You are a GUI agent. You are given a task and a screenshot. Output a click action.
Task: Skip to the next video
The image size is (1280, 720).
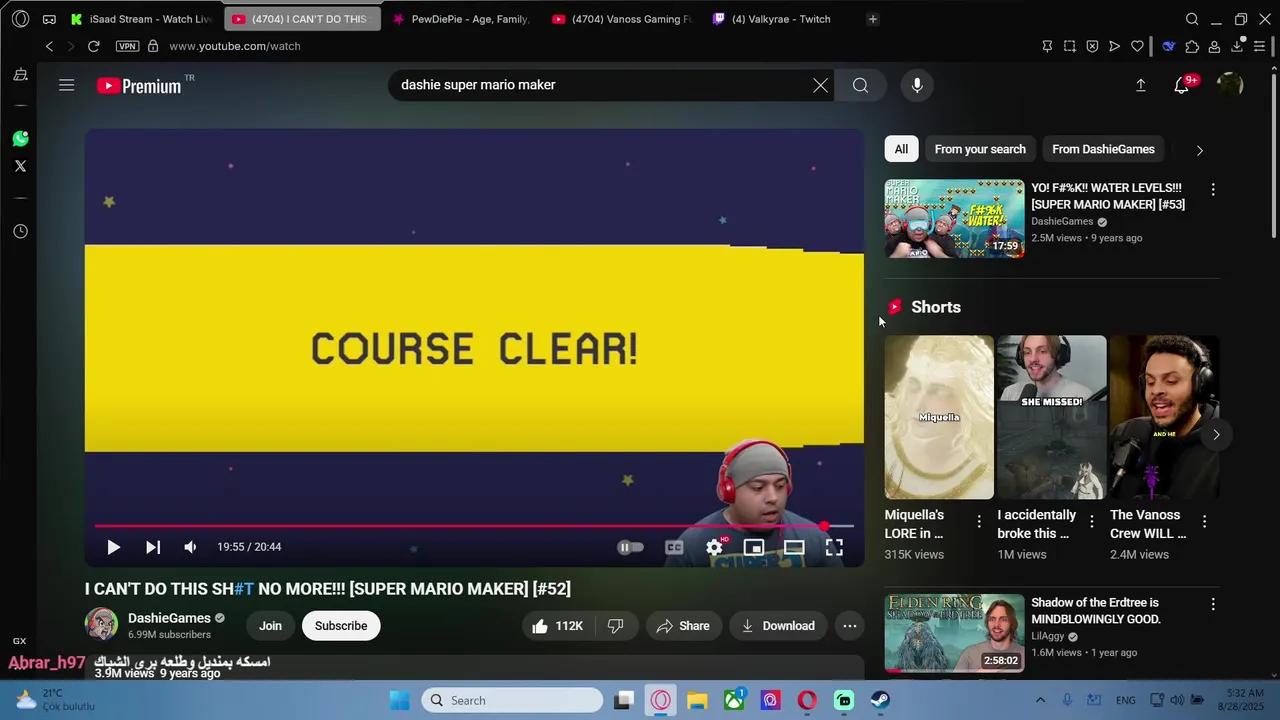[x=152, y=547]
